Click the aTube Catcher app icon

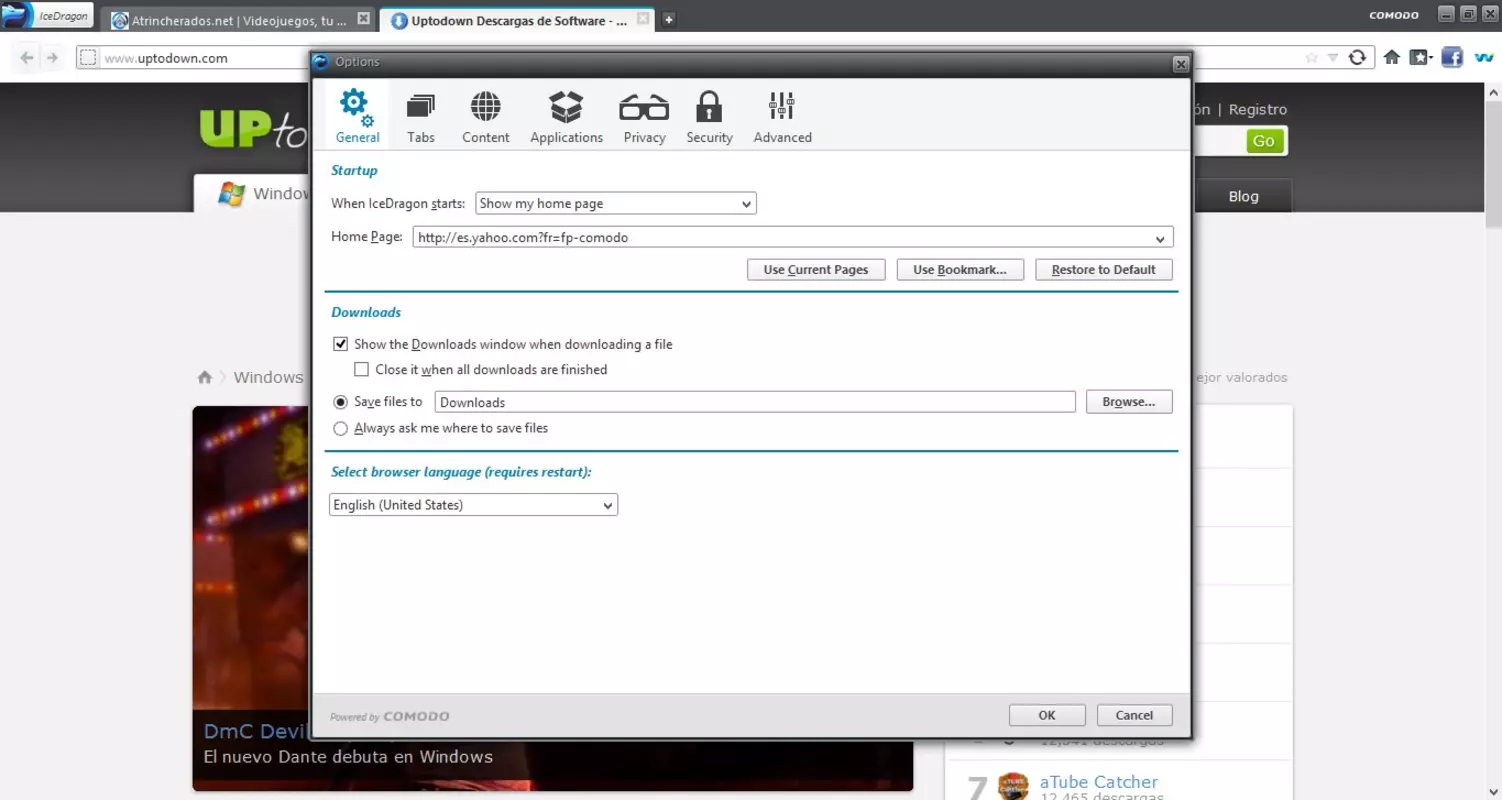(x=1013, y=786)
